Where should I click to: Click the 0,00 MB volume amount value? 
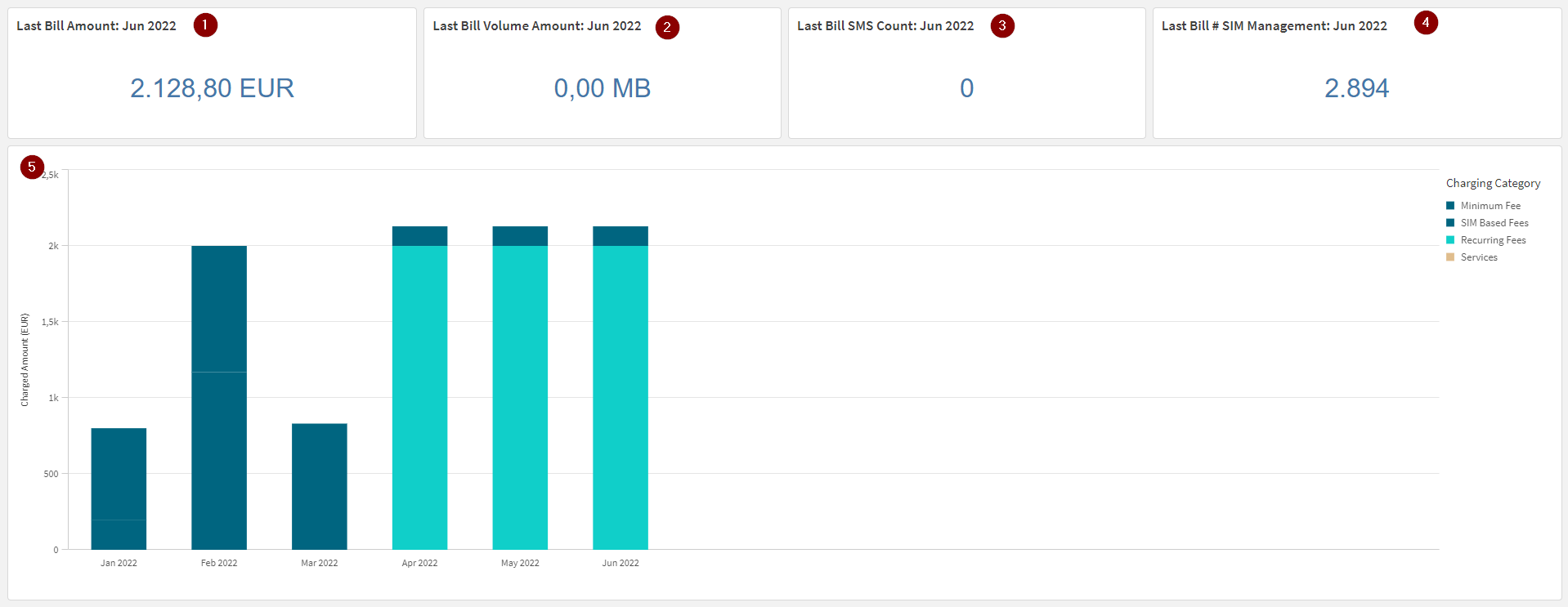coord(602,88)
